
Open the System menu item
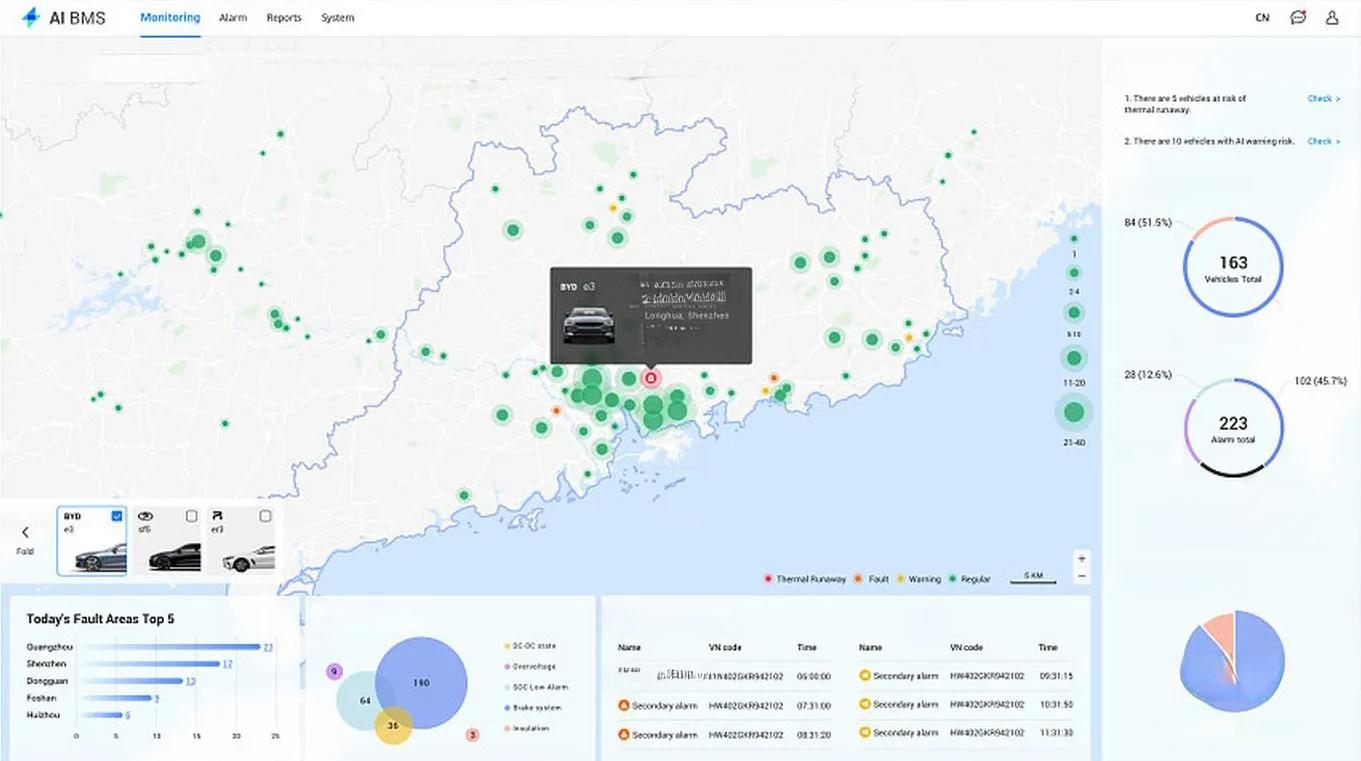[x=337, y=18]
